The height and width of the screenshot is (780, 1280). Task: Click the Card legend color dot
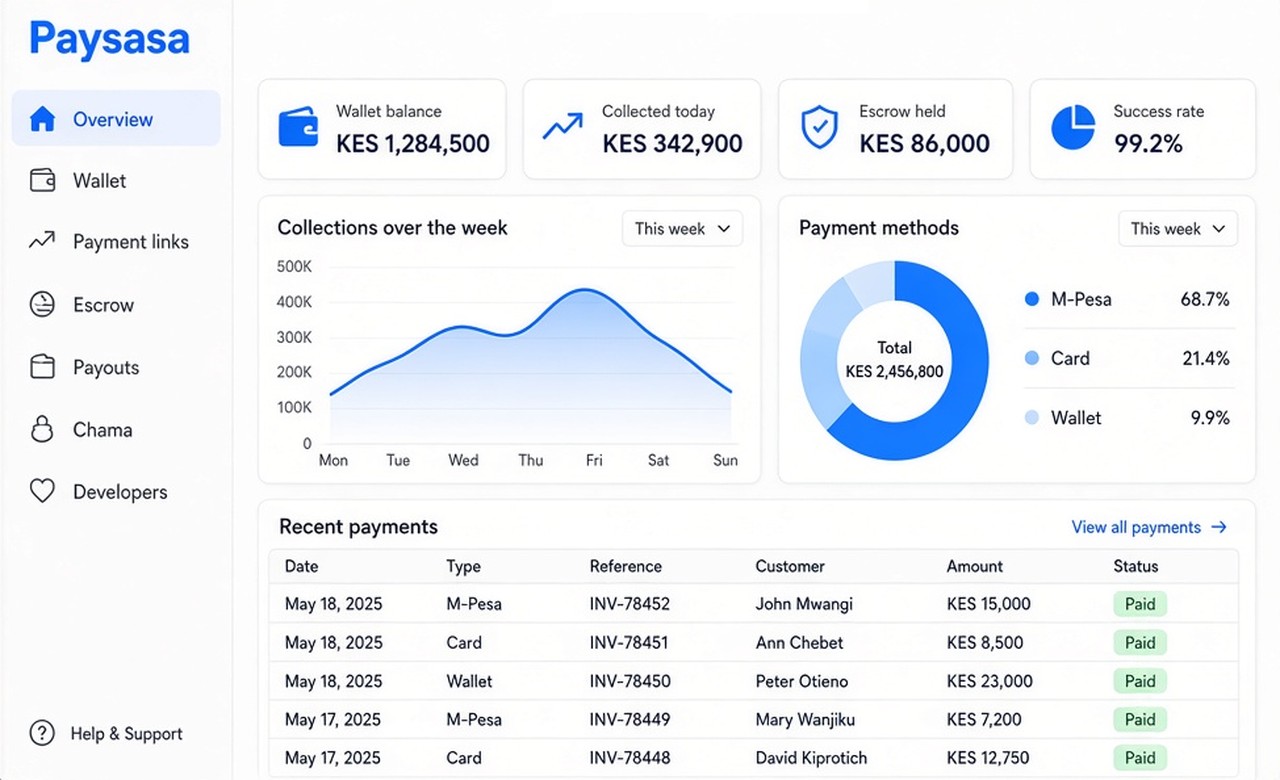tap(1032, 358)
